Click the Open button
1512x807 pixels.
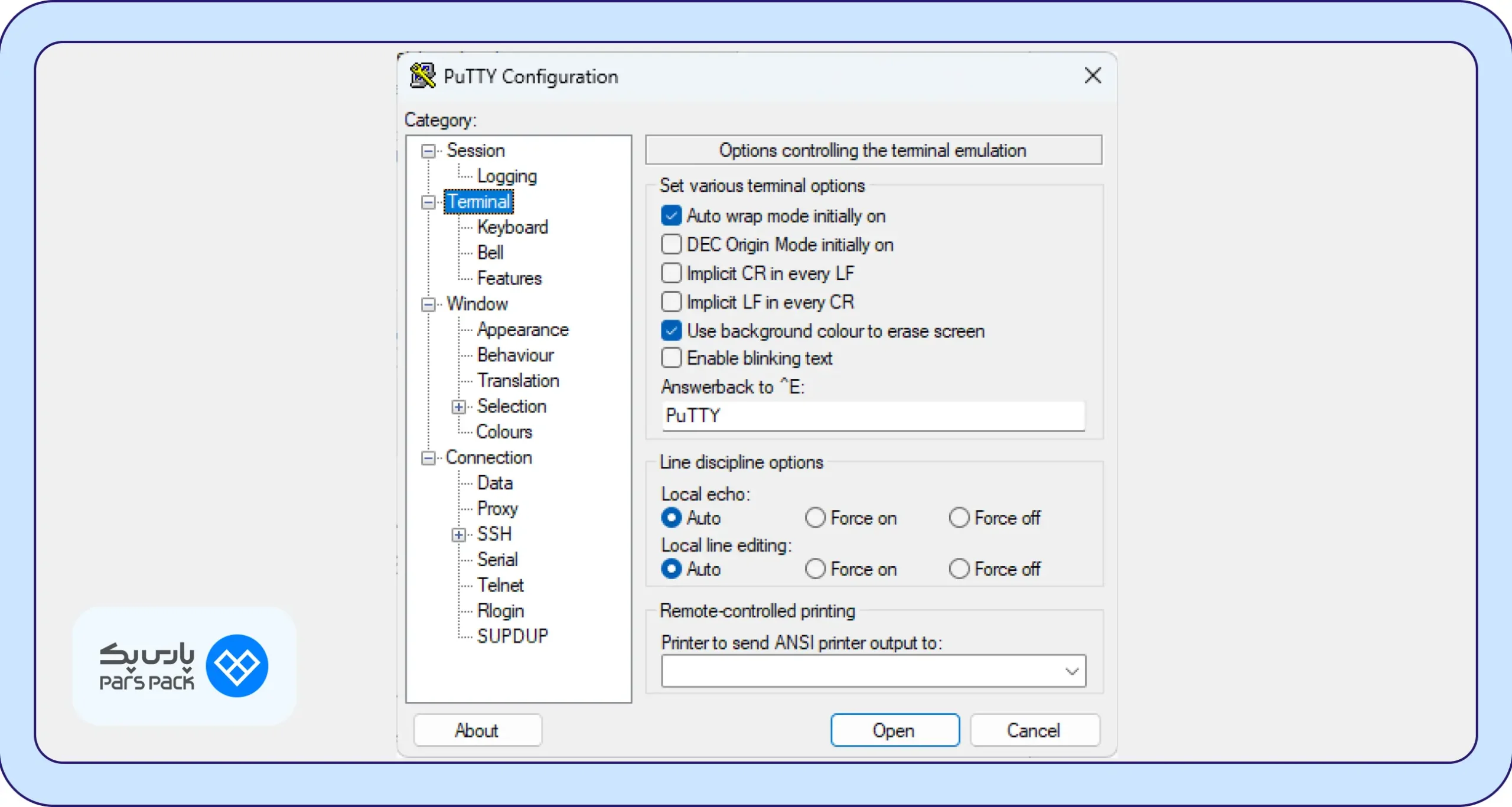click(895, 731)
